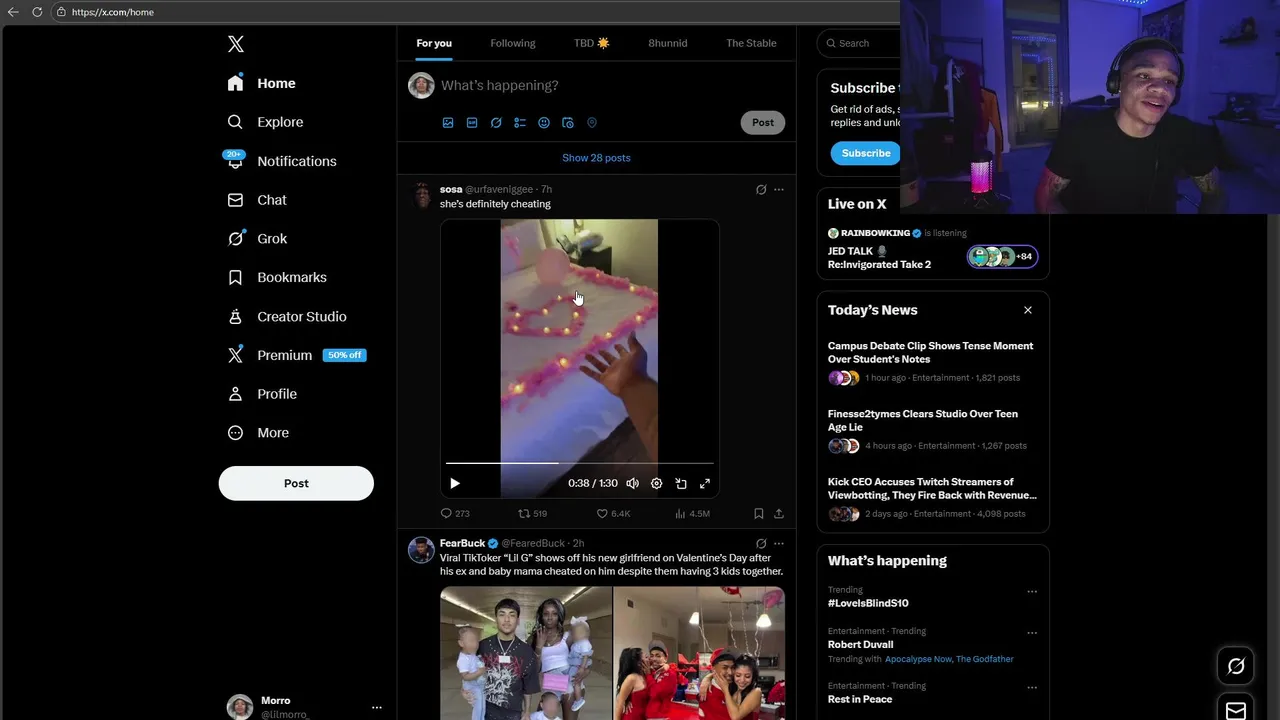The image size is (1280, 720).
Task: Open options for Rest in Peace trend
Action: (1032, 688)
